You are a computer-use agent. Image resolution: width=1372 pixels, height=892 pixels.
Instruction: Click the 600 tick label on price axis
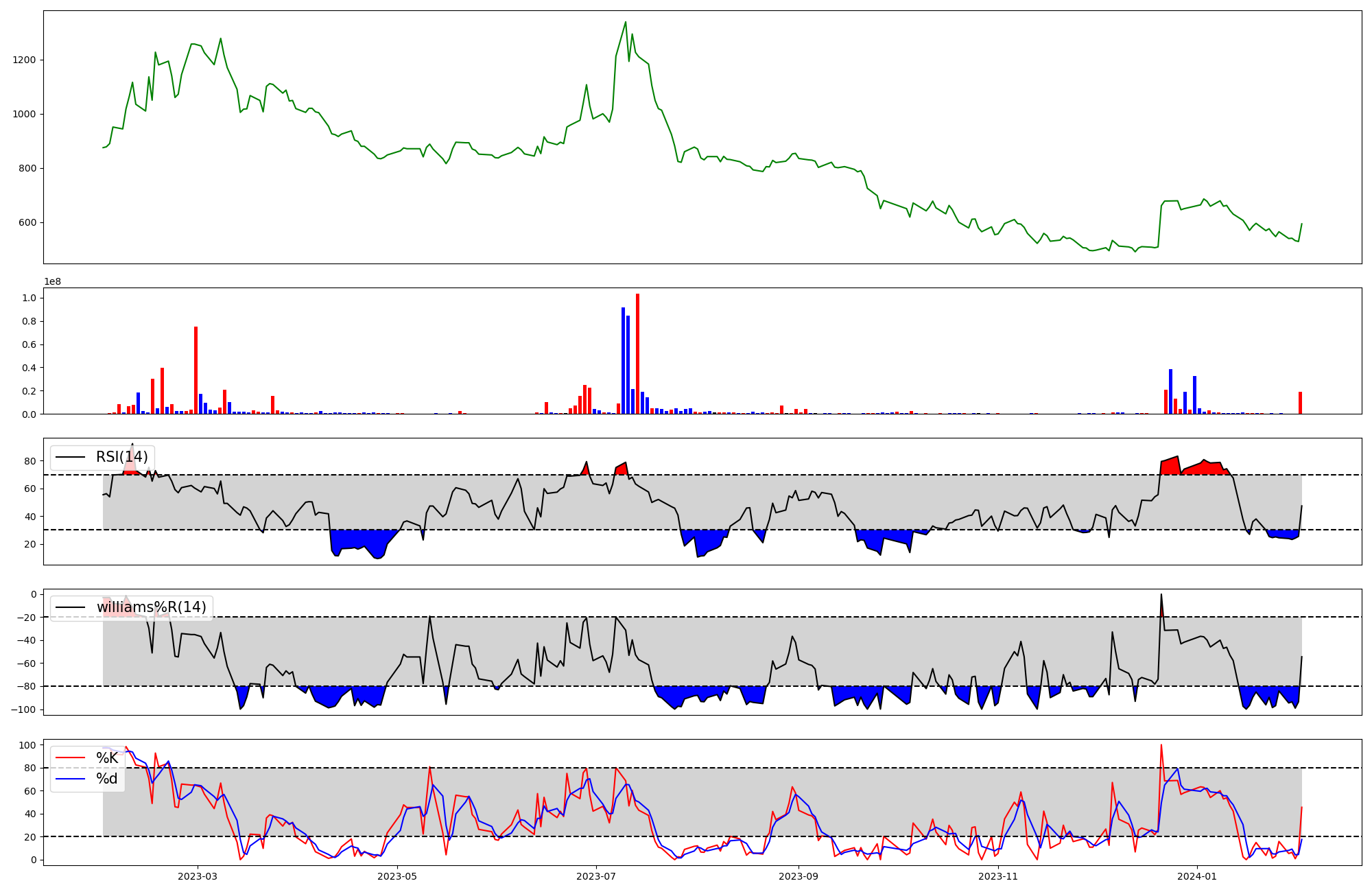coord(27,223)
